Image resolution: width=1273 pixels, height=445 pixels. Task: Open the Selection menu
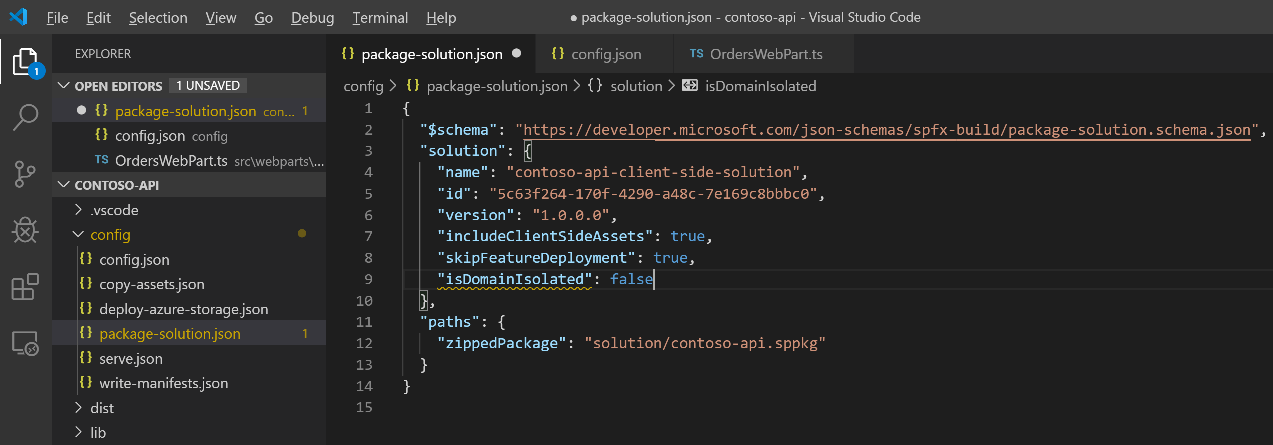[x=158, y=18]
